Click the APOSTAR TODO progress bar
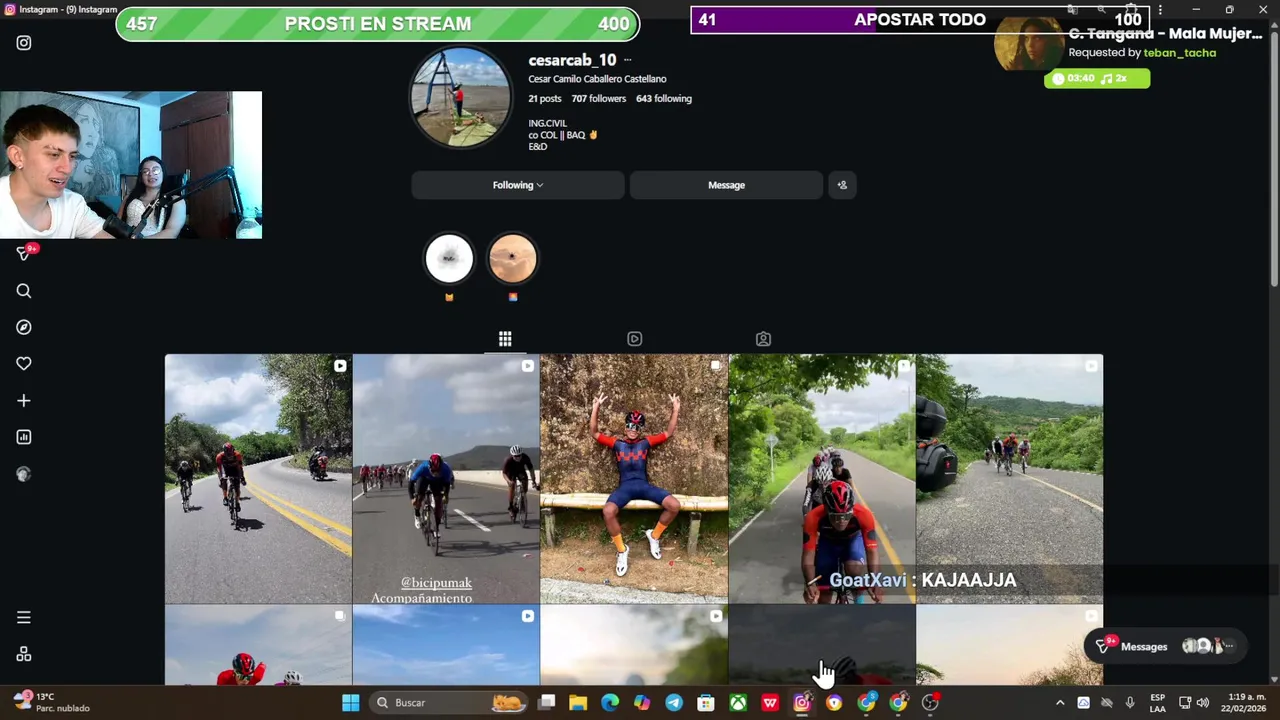The image size is (1280, 720). point(919,20)
